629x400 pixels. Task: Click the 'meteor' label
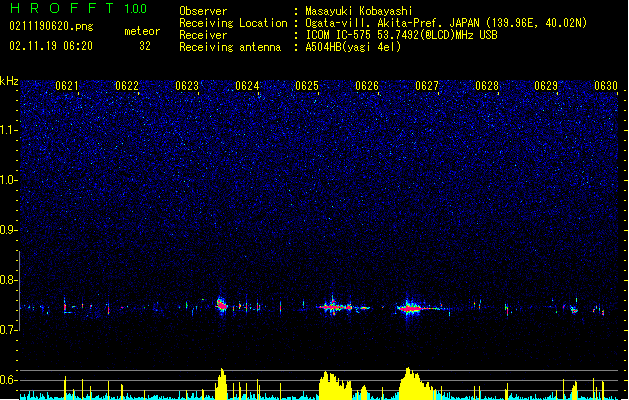tap(142, 31)
